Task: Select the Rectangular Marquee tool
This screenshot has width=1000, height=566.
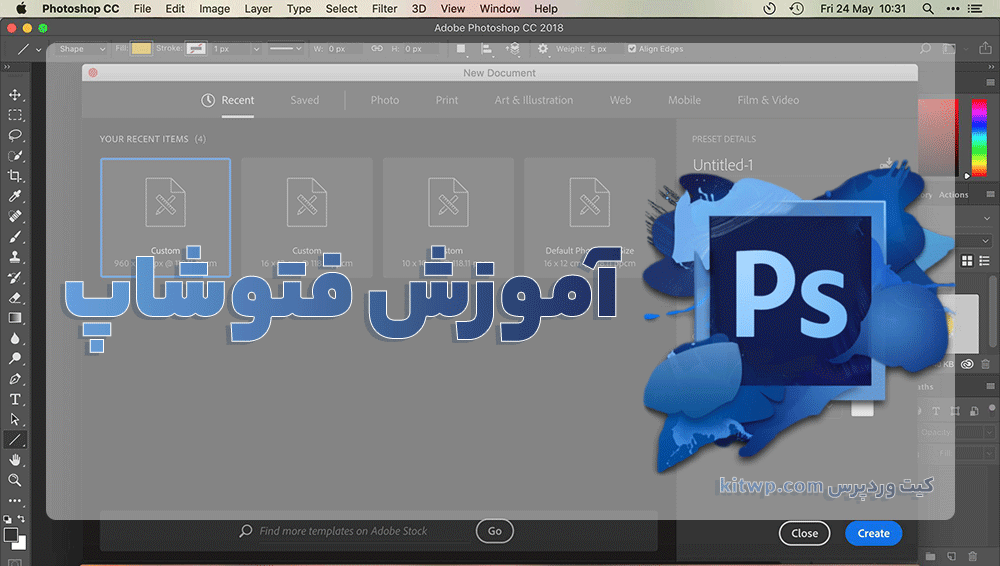Action: point(15,115)
